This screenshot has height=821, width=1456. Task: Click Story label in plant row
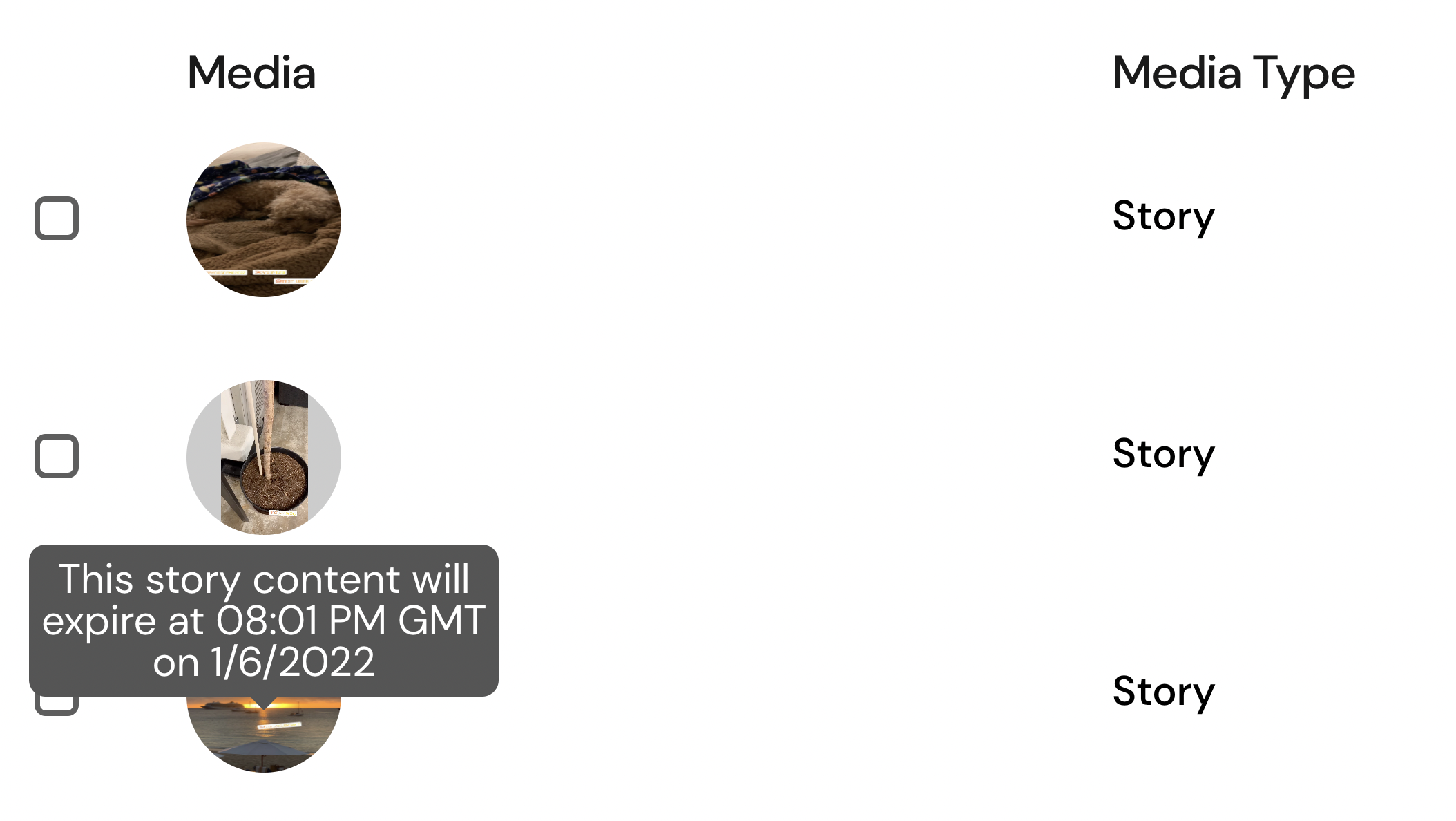pos(1163,455)
